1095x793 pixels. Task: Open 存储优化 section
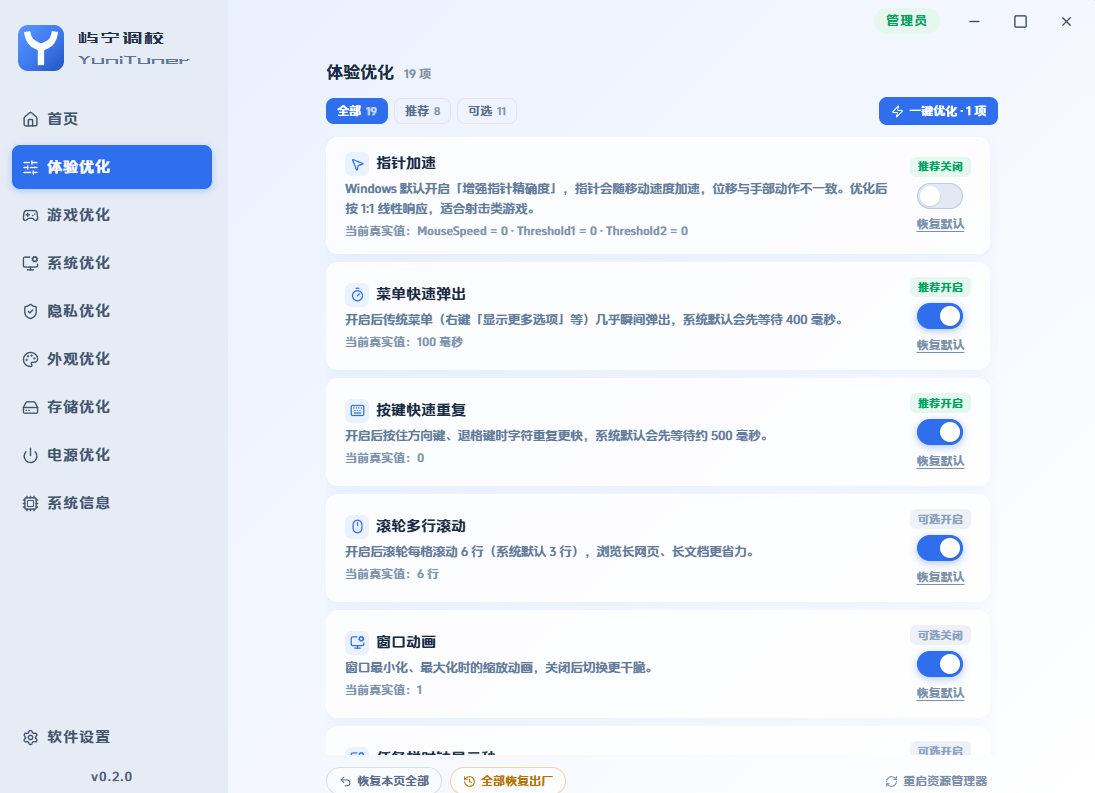point(112,407)
